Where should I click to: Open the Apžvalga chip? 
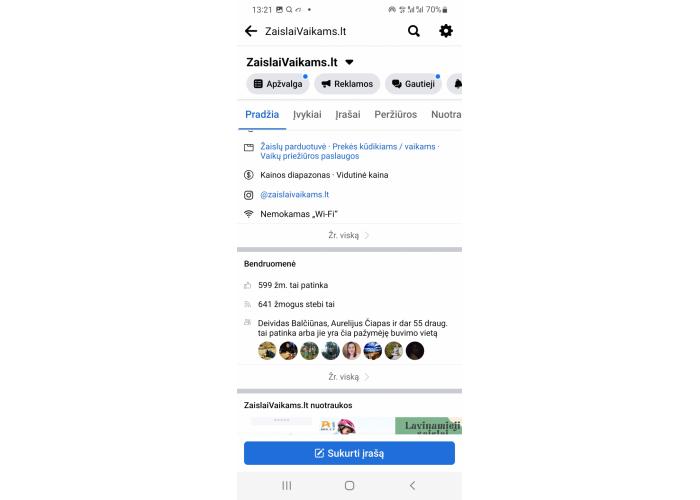pos(278,84)
